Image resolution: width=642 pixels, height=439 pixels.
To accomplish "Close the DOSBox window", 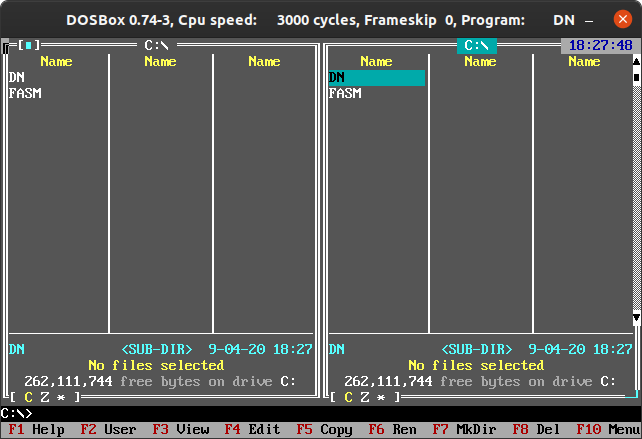I will [622, 19].
